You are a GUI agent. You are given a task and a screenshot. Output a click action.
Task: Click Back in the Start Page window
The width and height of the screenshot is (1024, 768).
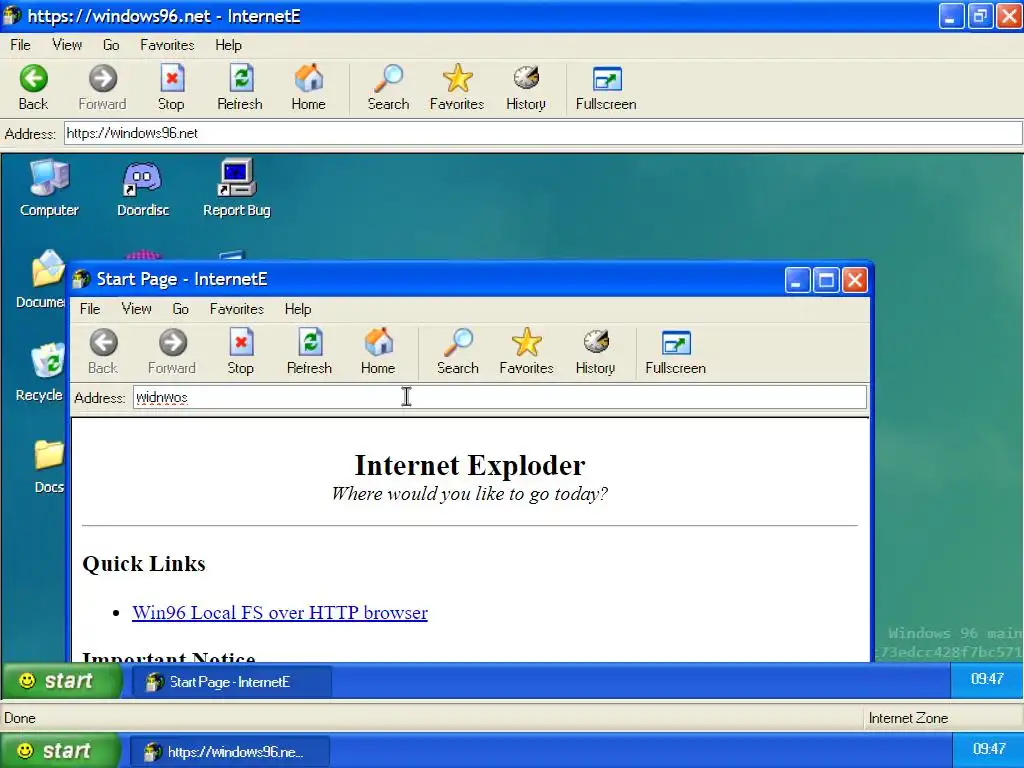point(103,352)
